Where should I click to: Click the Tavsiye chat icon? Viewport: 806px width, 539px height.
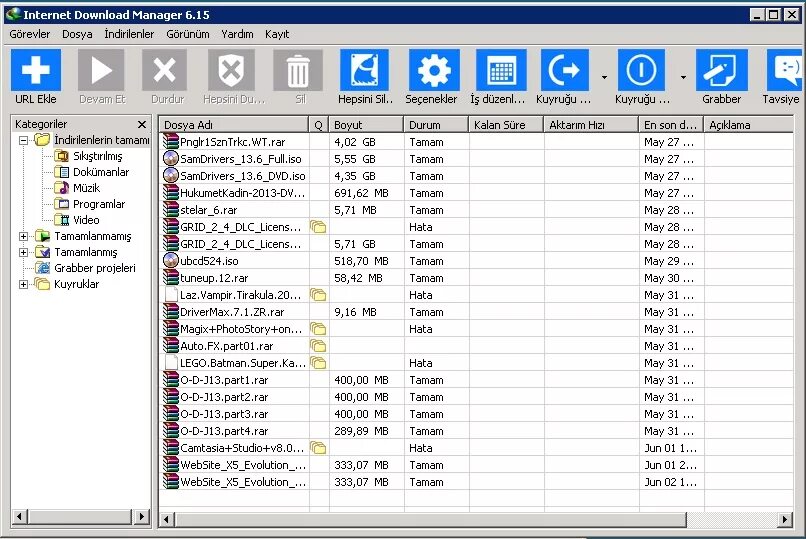pyautogui.click(x=784, y=70)
